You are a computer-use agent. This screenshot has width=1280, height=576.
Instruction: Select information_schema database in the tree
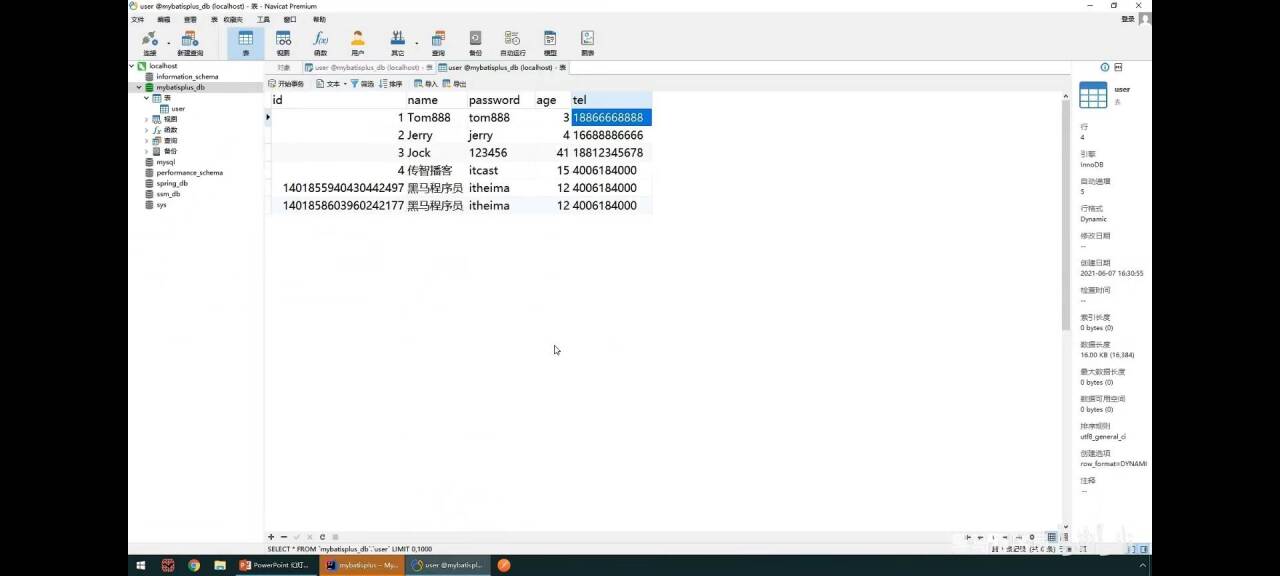click(x=181, y=77)
